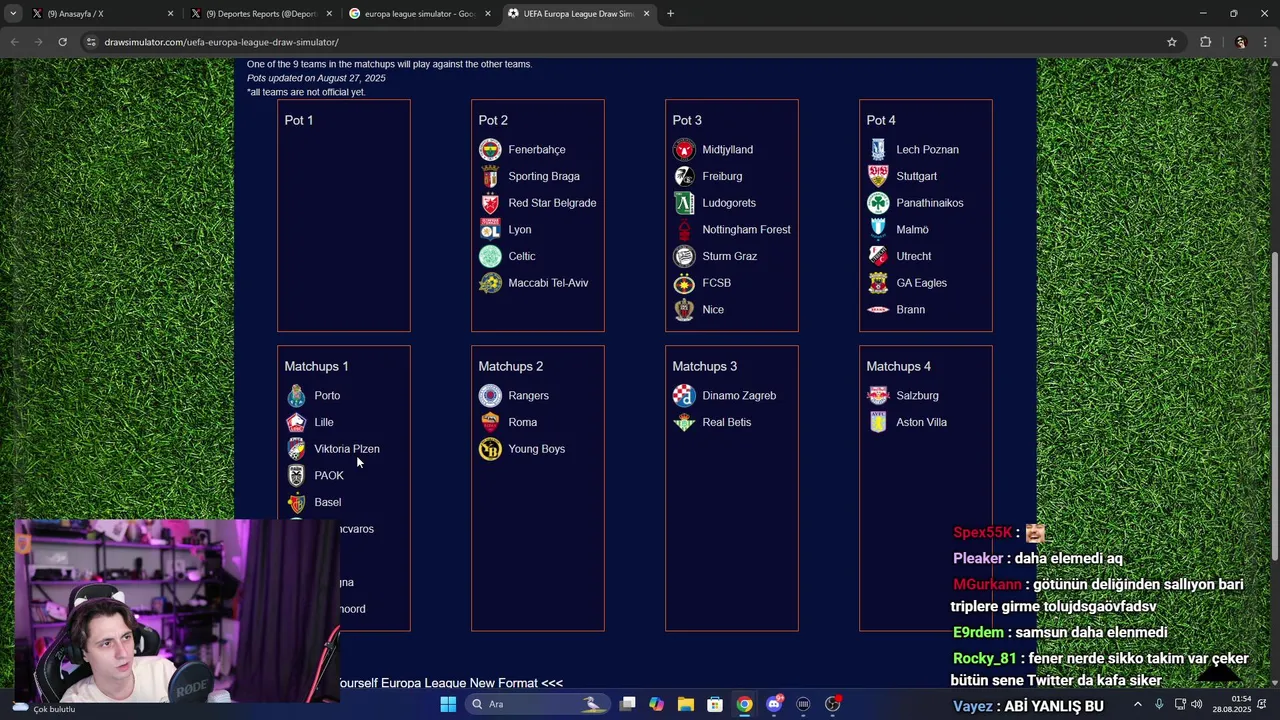Show hidden system tray icons
The height and width of the screenshot is (720, 1280).
tap(1137, 704)
